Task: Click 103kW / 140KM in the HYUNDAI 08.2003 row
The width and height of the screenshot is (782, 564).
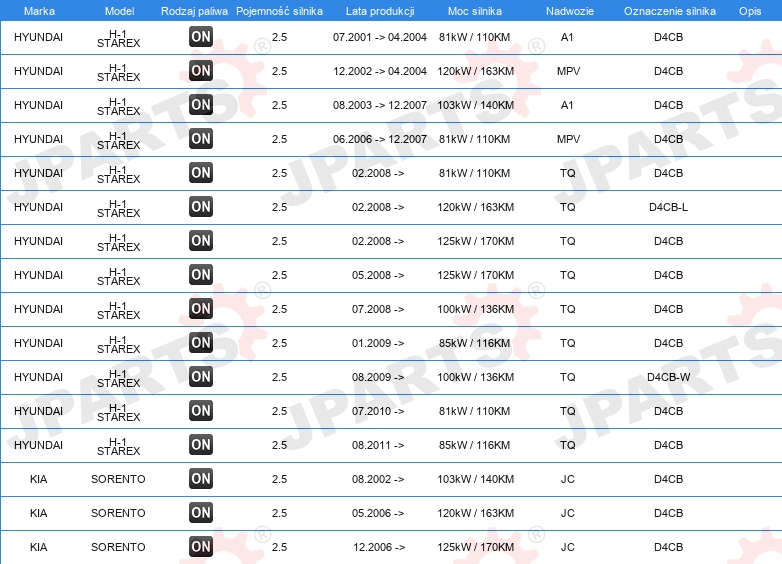Action: tap(475, 105)
